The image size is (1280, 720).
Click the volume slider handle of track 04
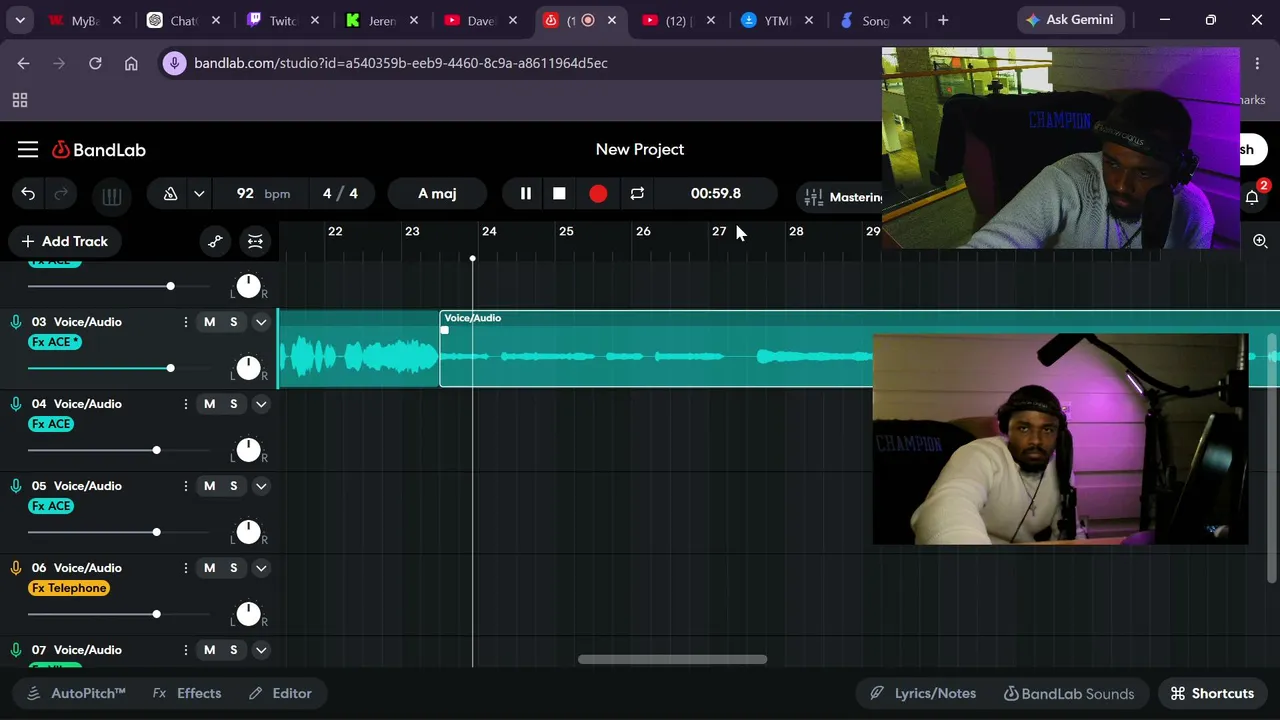156,450
